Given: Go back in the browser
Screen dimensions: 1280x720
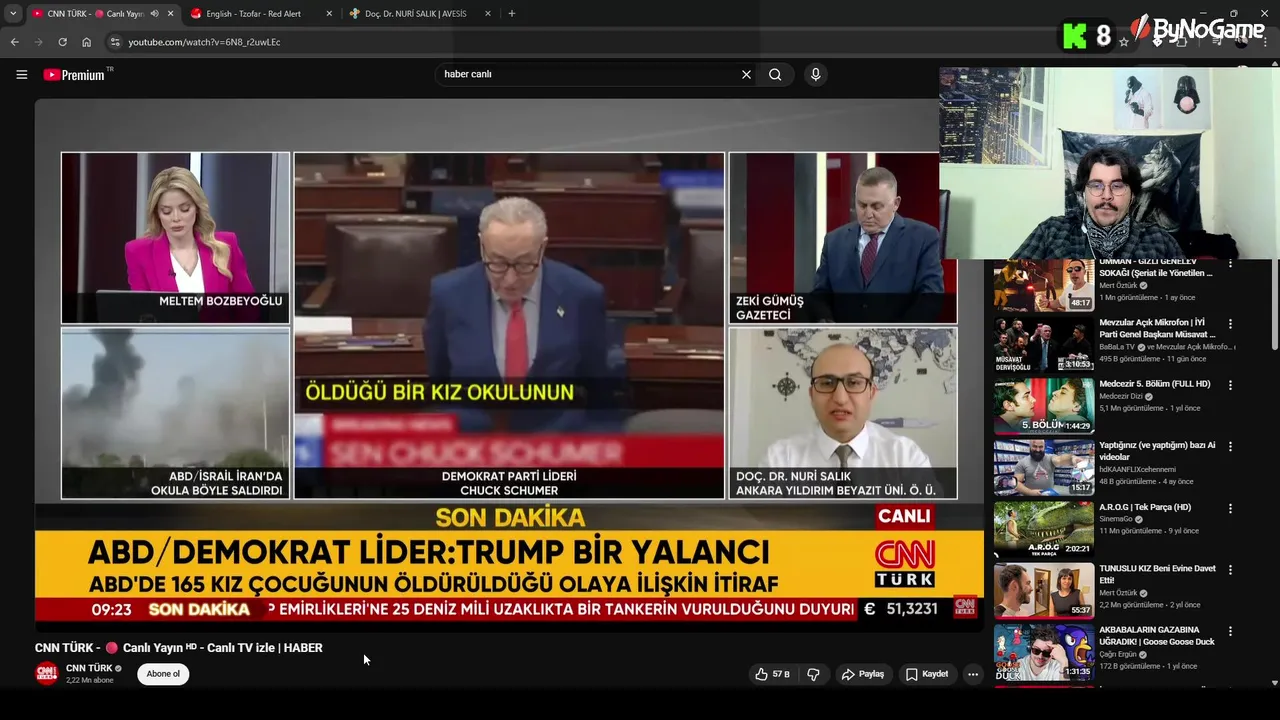Looking at the screenshot, I should click(15, 42).
